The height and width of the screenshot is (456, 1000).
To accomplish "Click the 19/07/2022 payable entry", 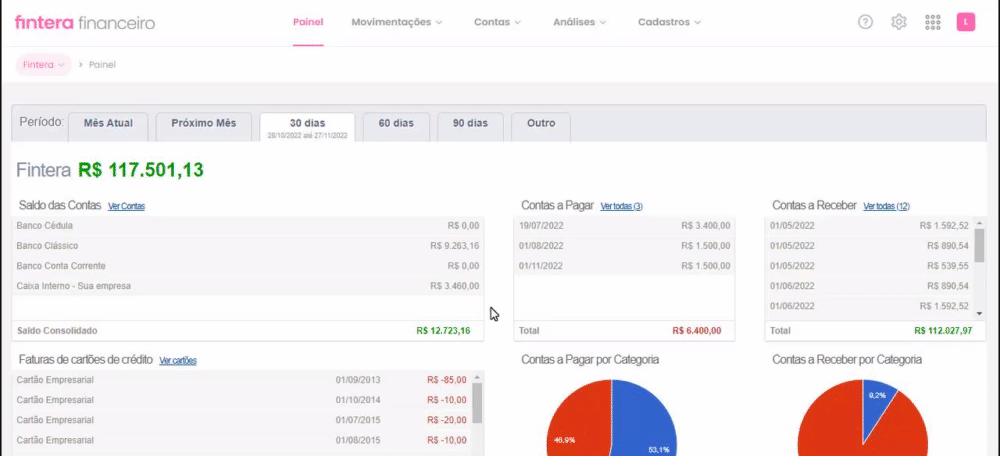I will point(624,226).
